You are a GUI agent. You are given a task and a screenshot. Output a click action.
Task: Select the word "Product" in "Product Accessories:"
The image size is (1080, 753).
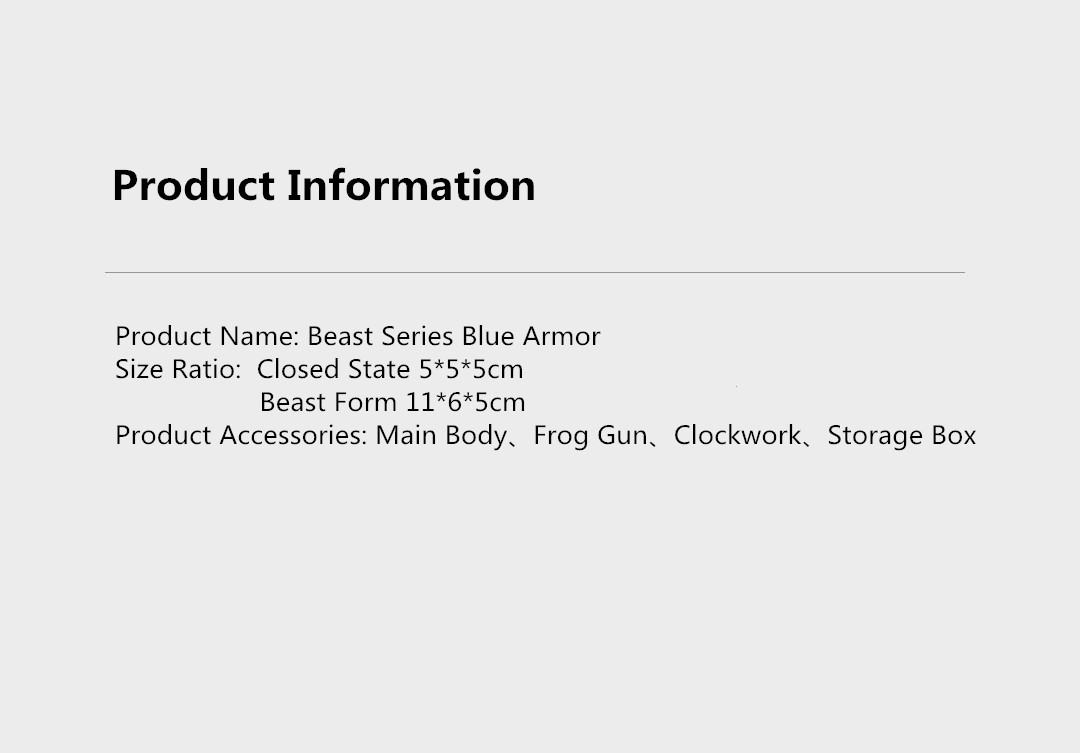click(x=163, y=436)
